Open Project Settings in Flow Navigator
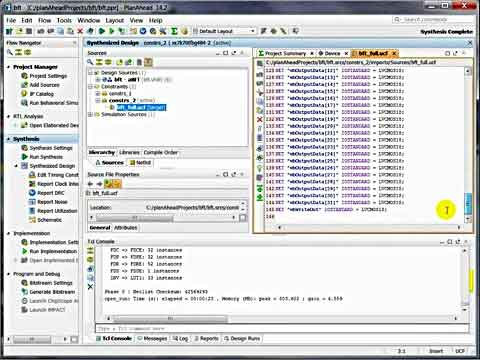The image size is (480, 360). [x=48, y=76]
